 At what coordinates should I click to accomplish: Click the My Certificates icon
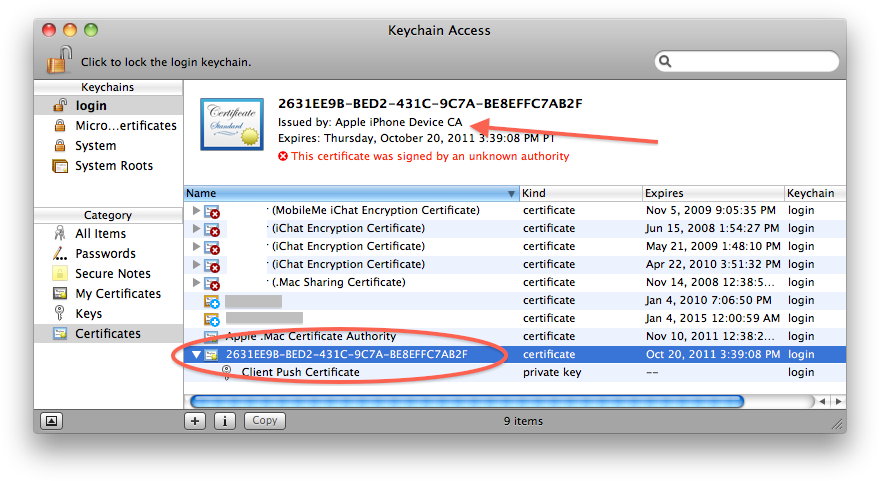pos(60,293)
